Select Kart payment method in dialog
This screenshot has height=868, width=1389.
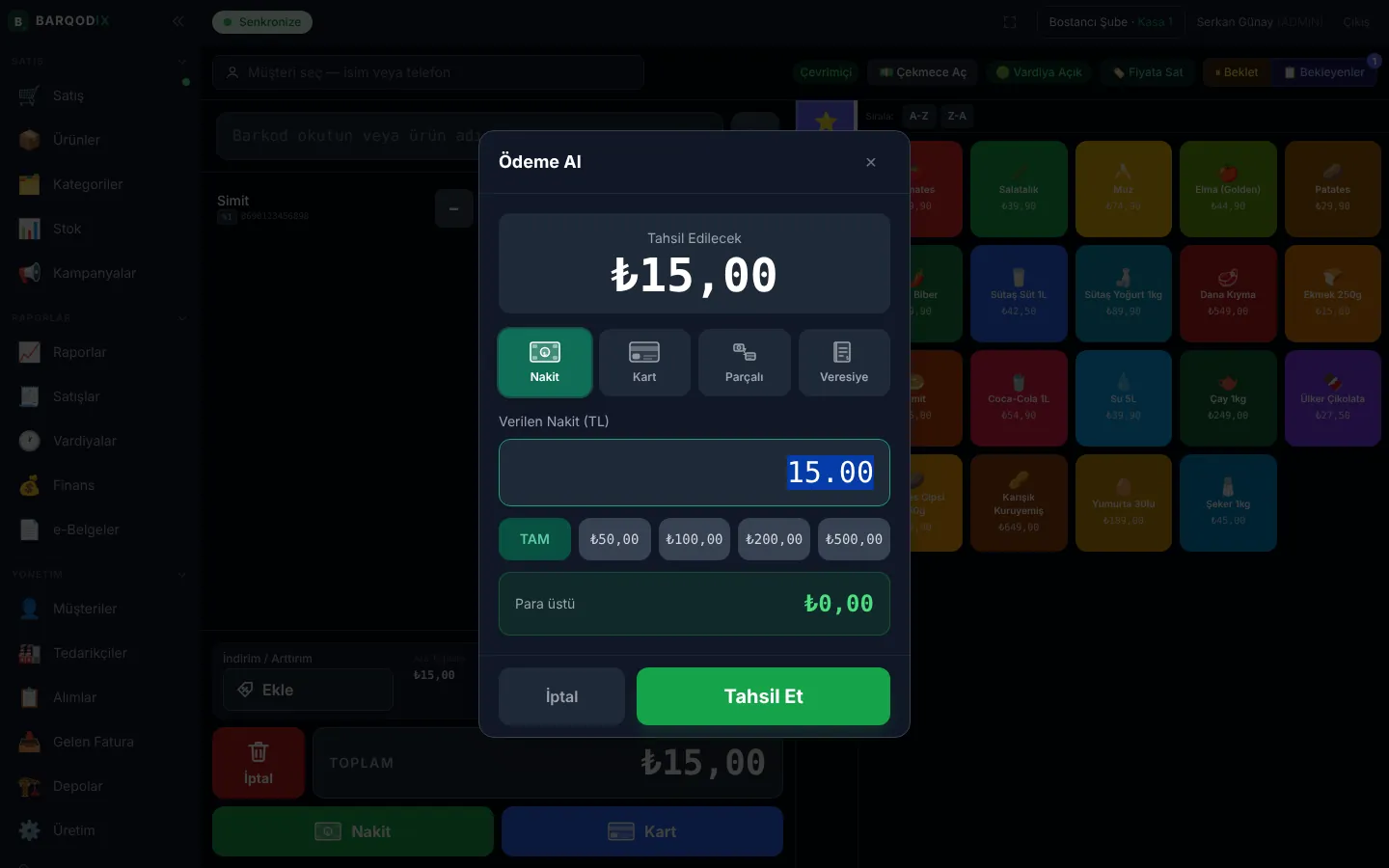pos(644,363)
